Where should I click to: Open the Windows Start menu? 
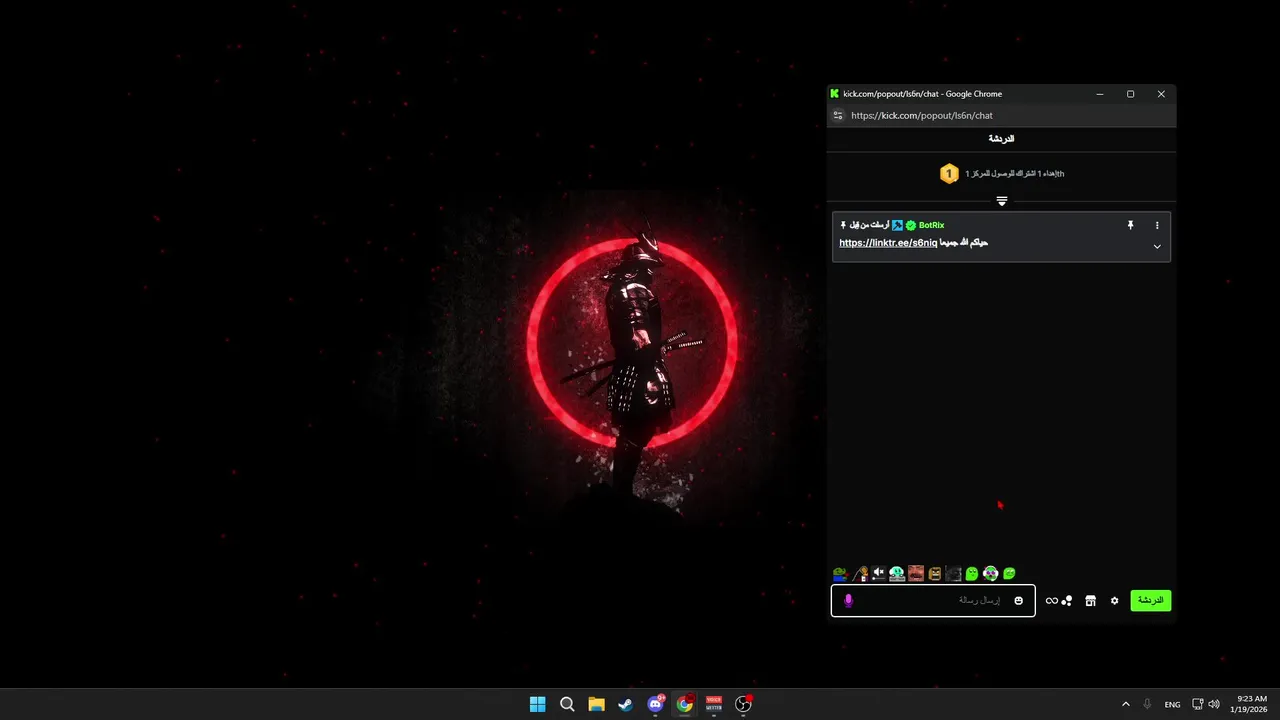537,704
